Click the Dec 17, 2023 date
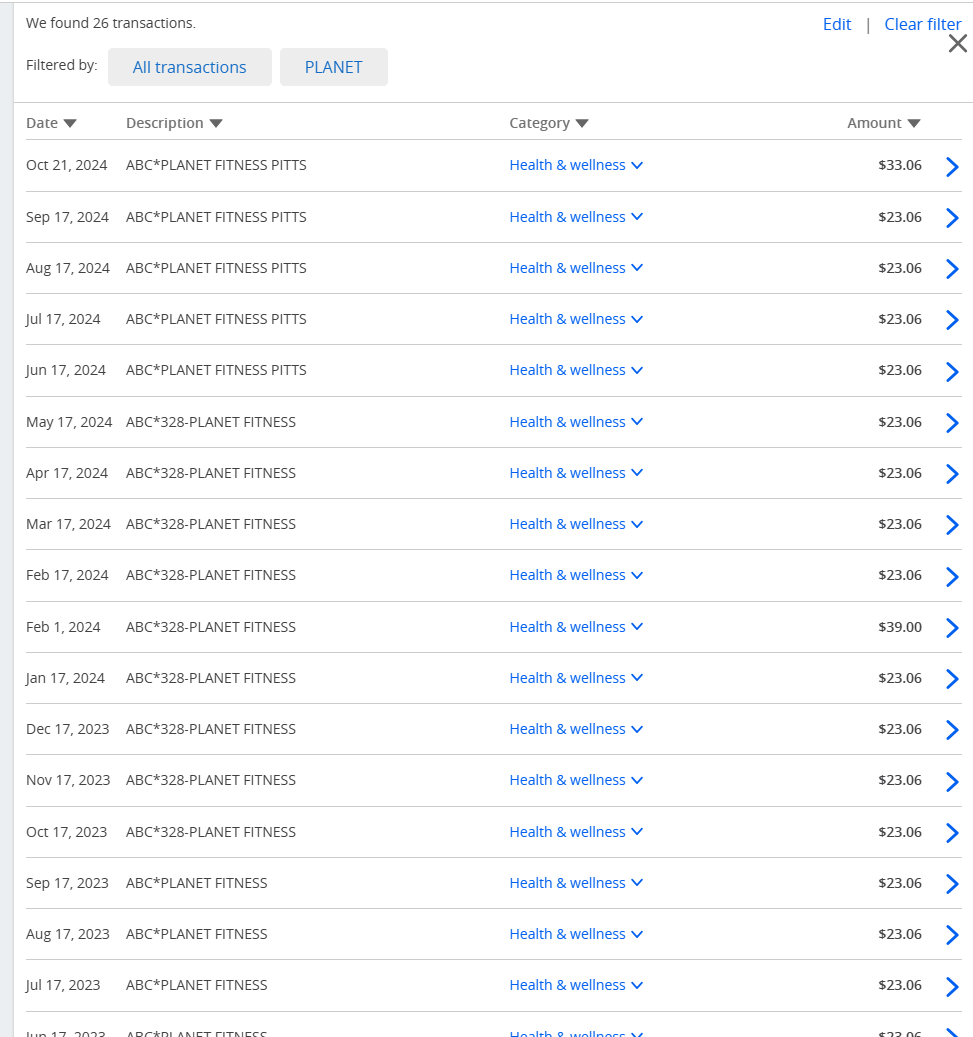973x1037 pixels. pyautogui.click(x=67, y=729)
